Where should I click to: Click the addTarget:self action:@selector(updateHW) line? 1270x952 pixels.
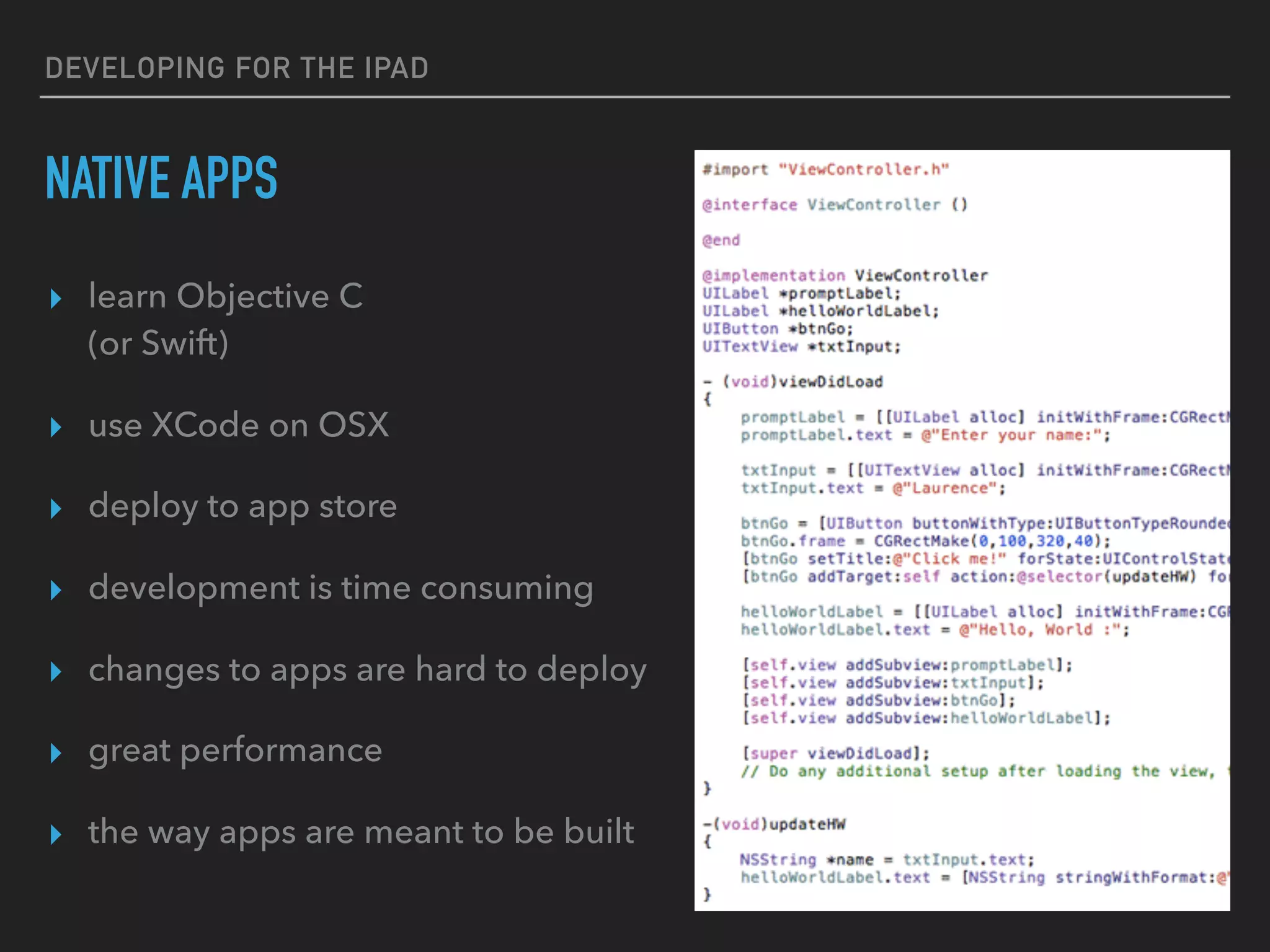(985, 577)
